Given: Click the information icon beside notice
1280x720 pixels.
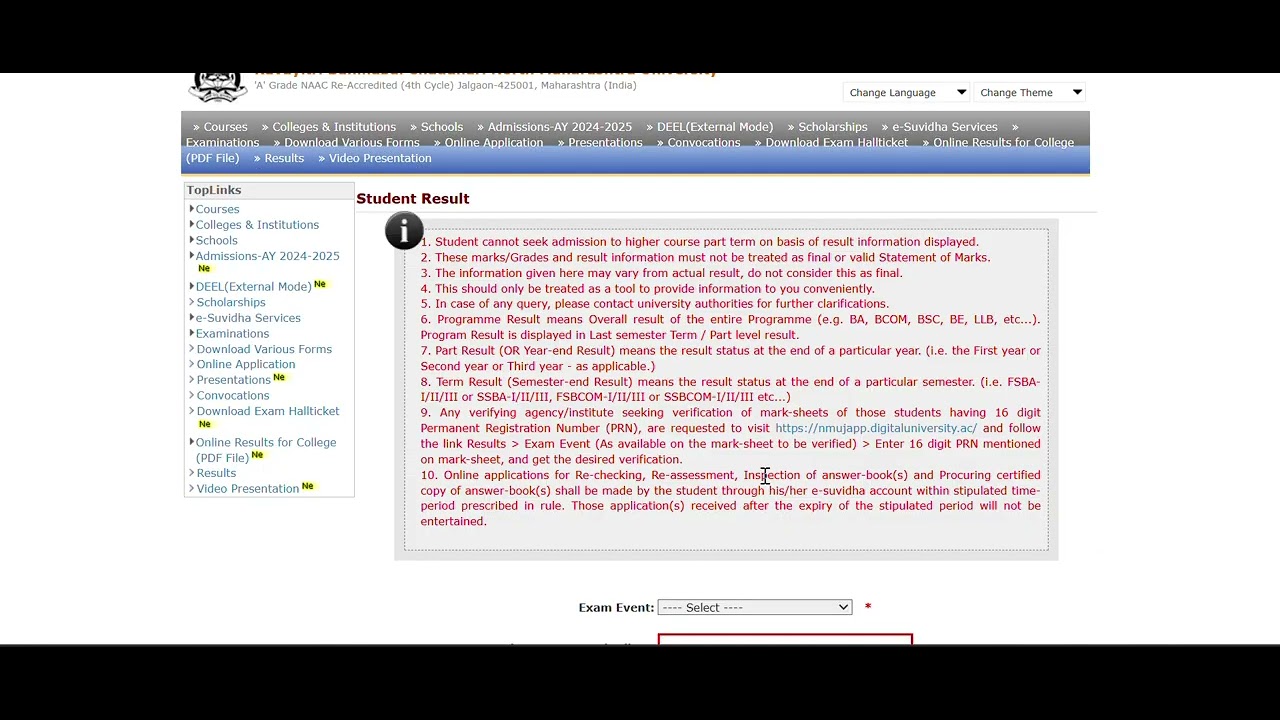Looking at the screenshot, I should [x=404, y=231].
